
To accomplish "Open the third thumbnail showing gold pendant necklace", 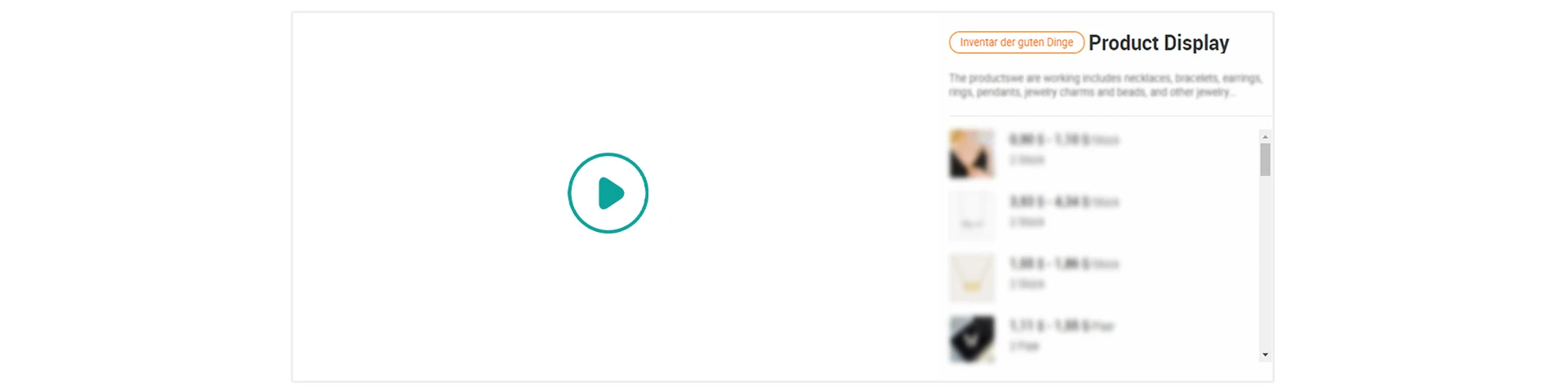I will click(972, 278).
